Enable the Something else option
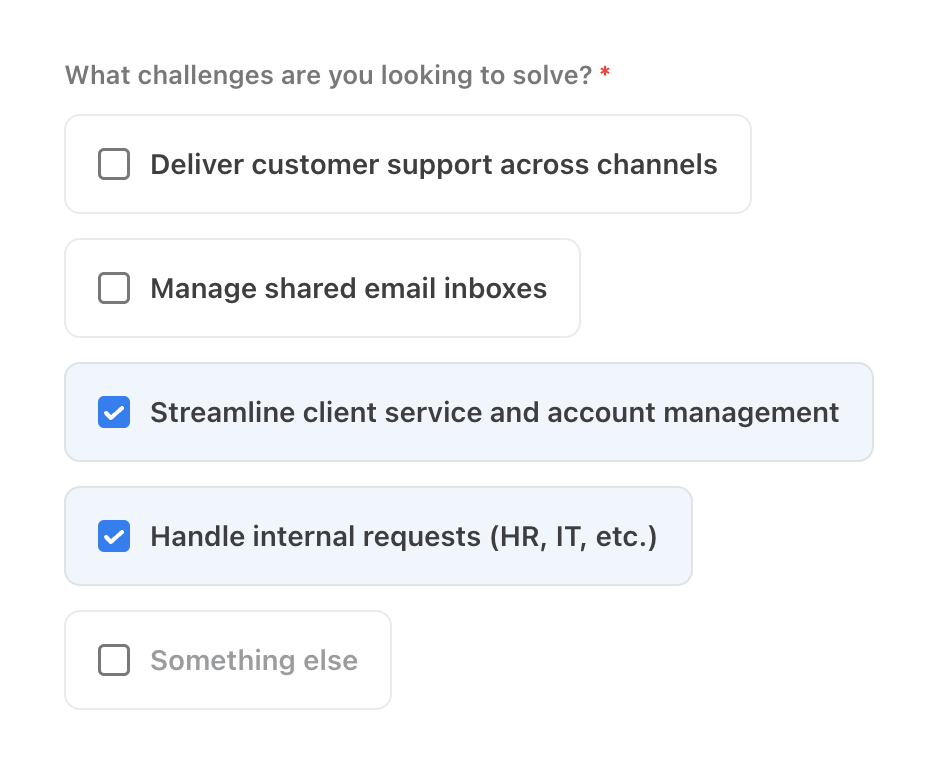 114,660
